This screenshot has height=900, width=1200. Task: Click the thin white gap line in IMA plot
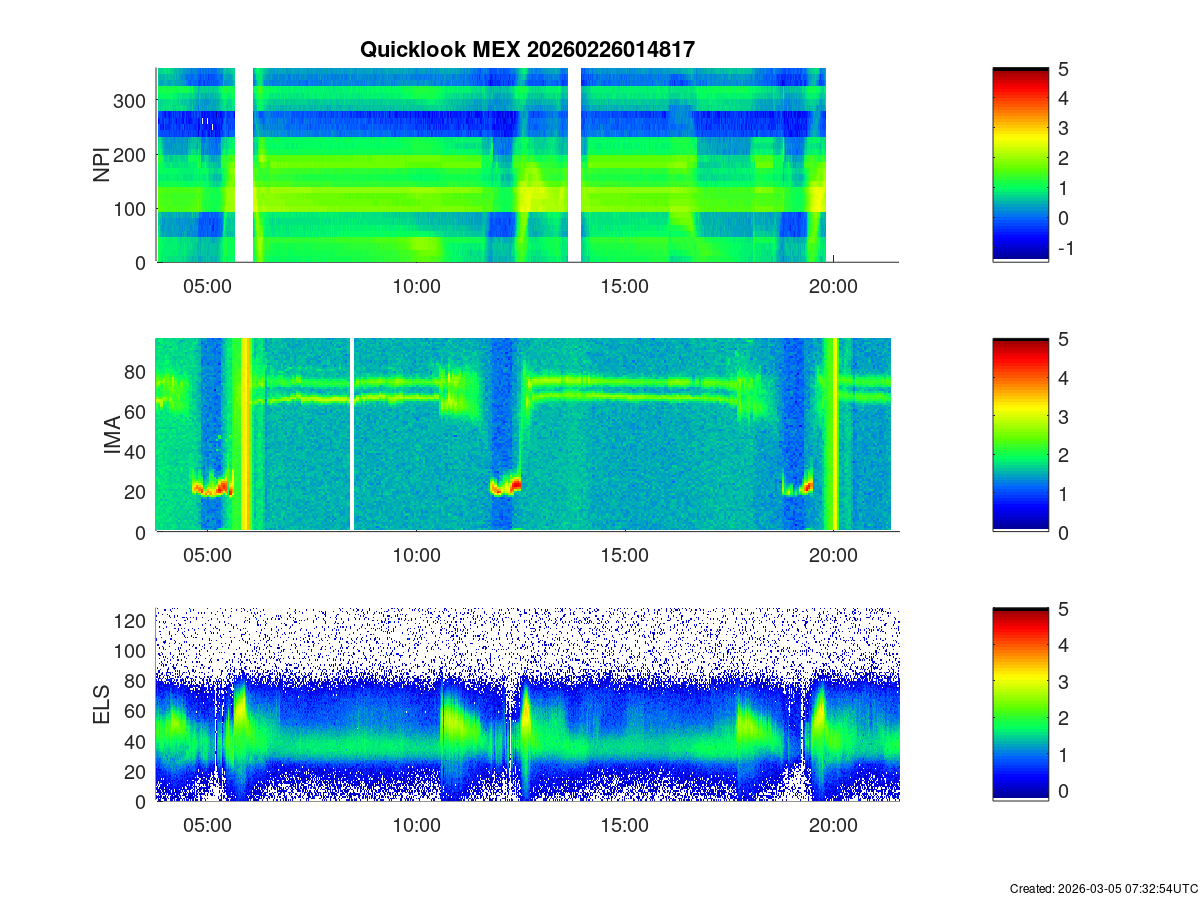coord(352,435)
